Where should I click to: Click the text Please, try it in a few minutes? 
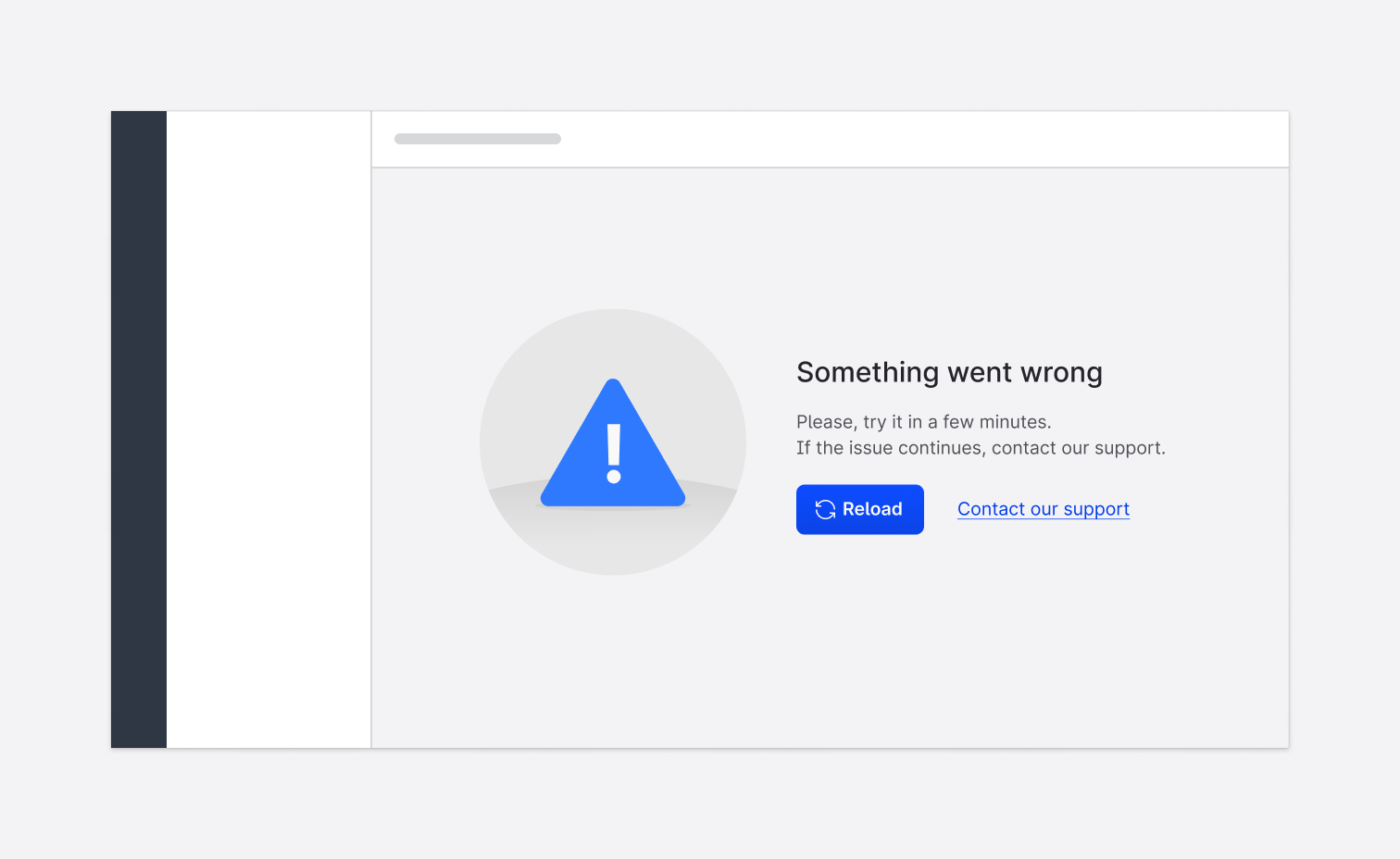[923, 421]
